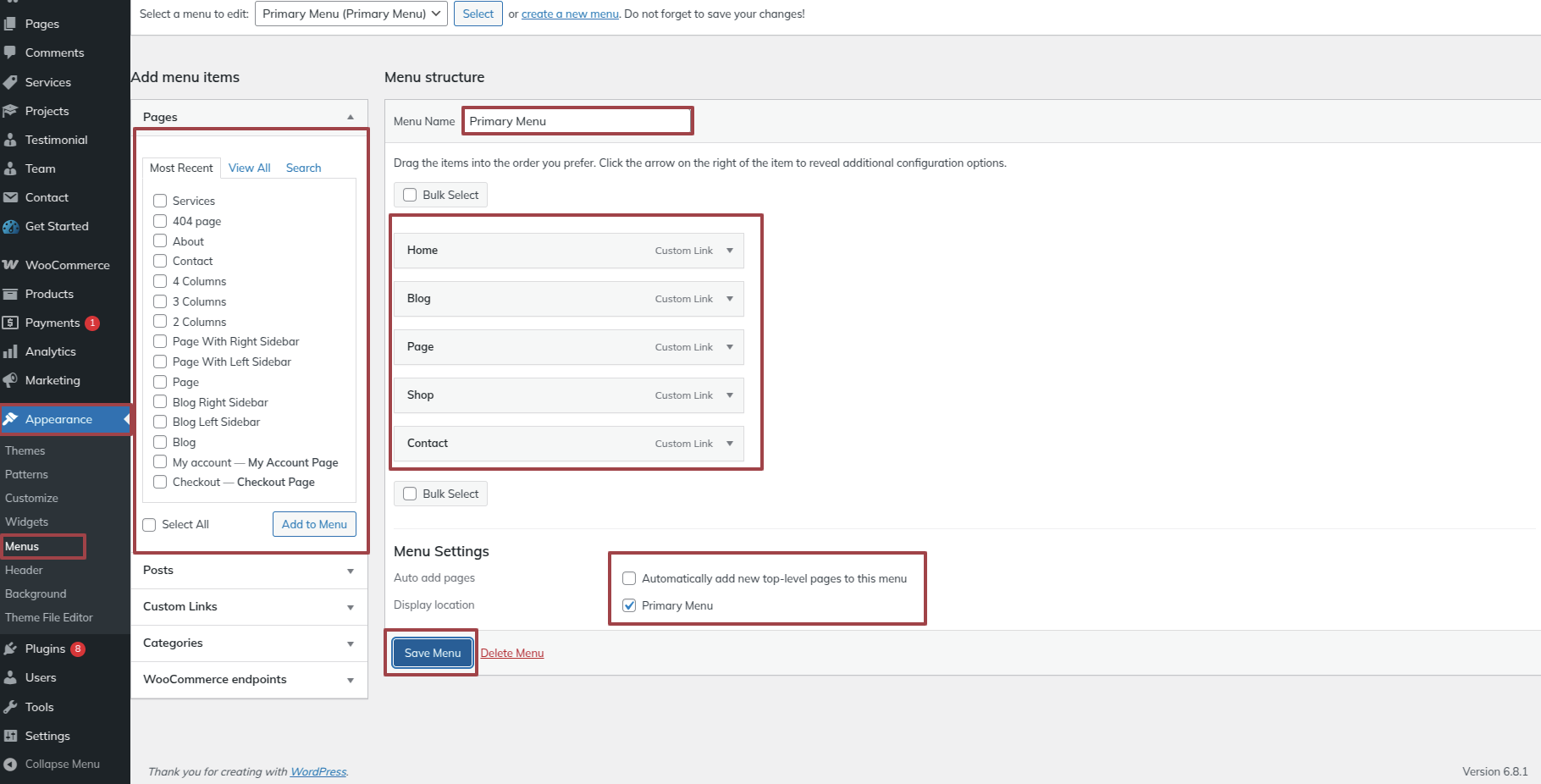Collapse the Pages panel arrow
The height and width of the screenshot is (784, 1541).
[351, 117]
